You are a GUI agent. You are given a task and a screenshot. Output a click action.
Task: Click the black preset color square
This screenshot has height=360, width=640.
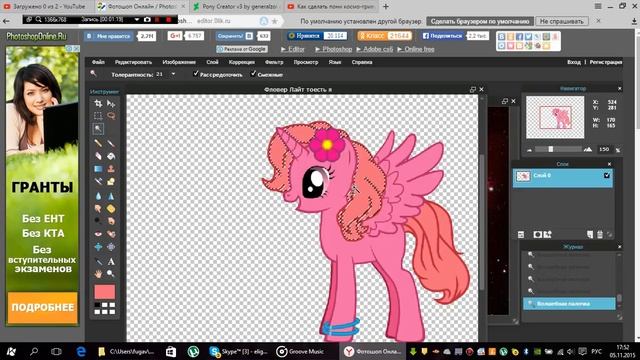click(x=97, y=305)
